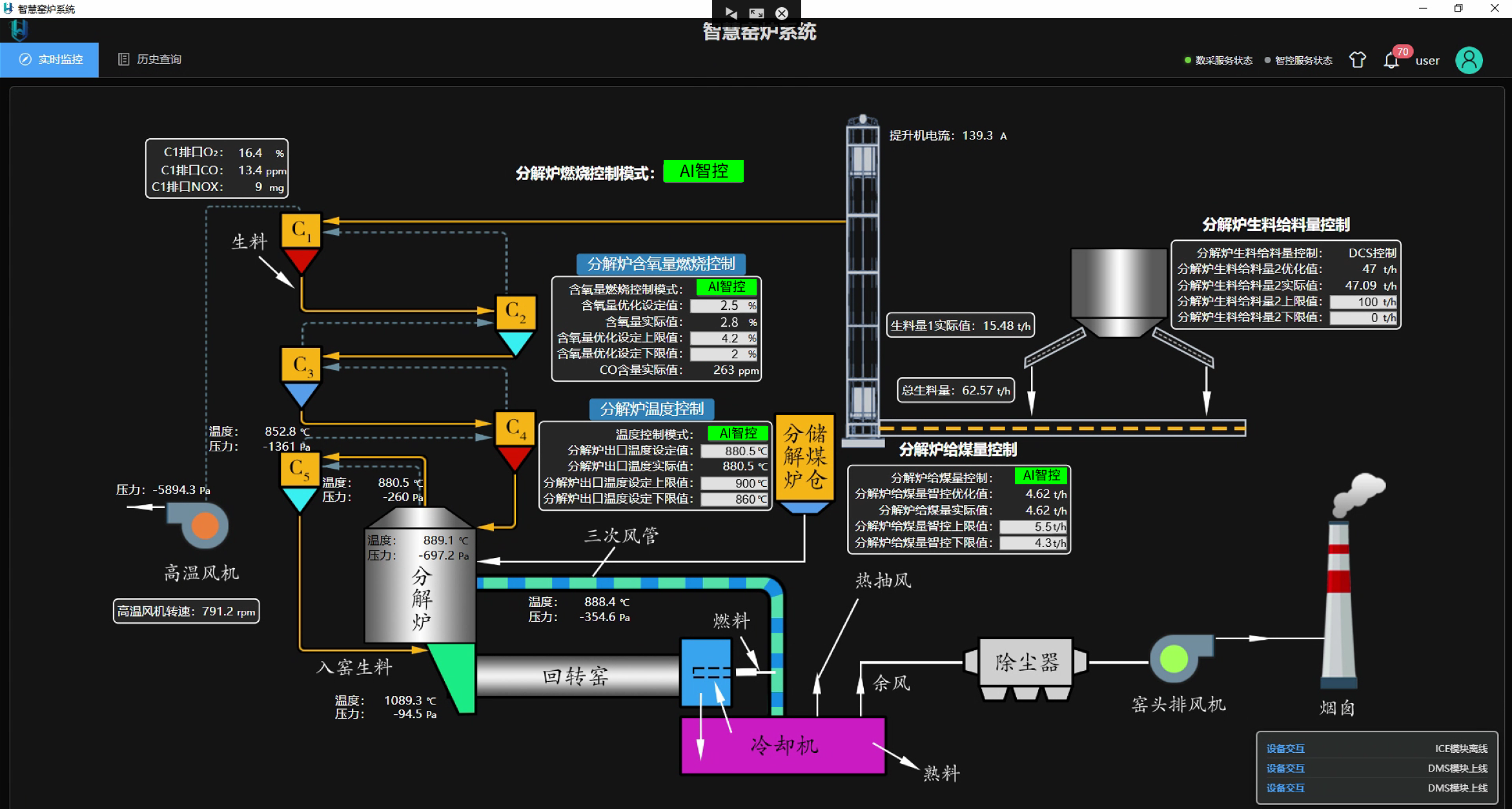Click the 智控服务状态 indicator

click(x=1298, y=61)
